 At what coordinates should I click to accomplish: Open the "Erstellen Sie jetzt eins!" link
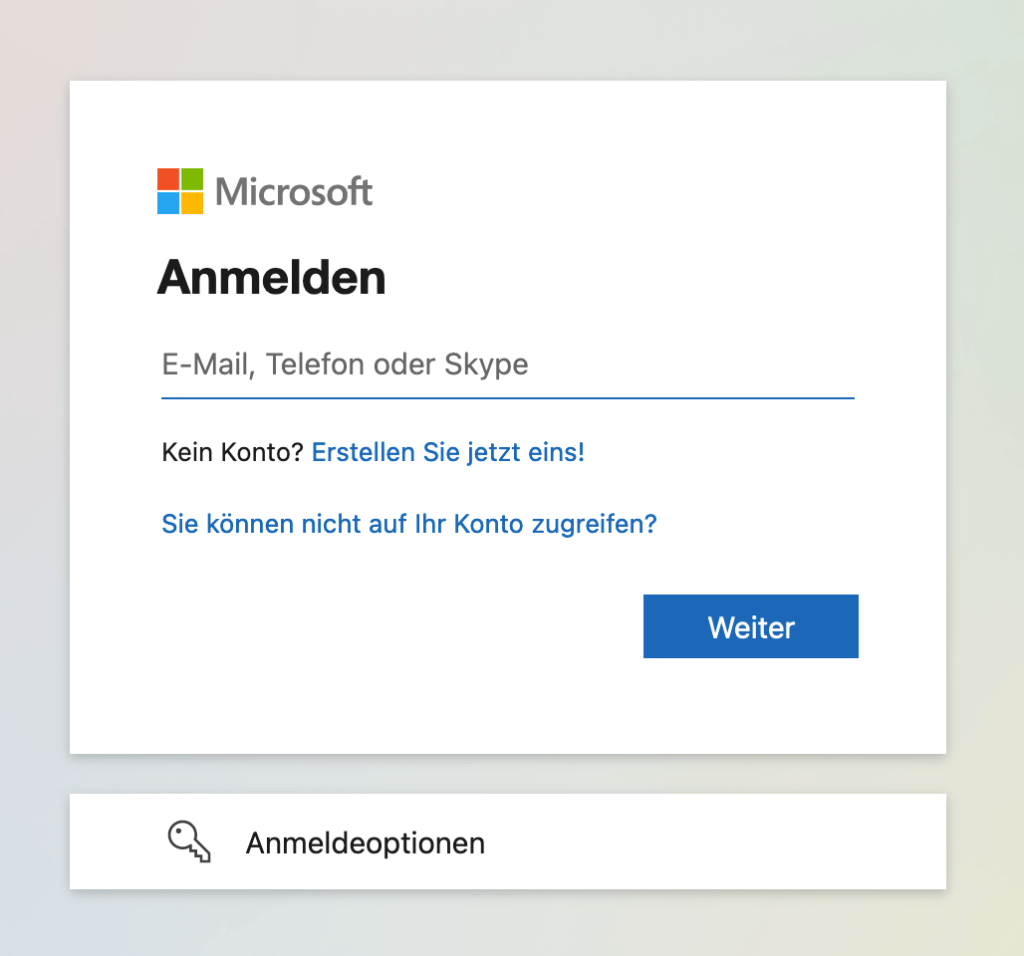tap(448, 452)
